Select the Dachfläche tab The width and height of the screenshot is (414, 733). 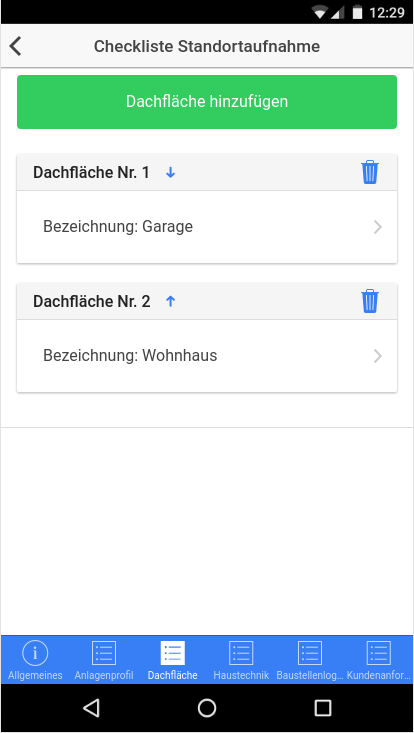coord(172,660)
